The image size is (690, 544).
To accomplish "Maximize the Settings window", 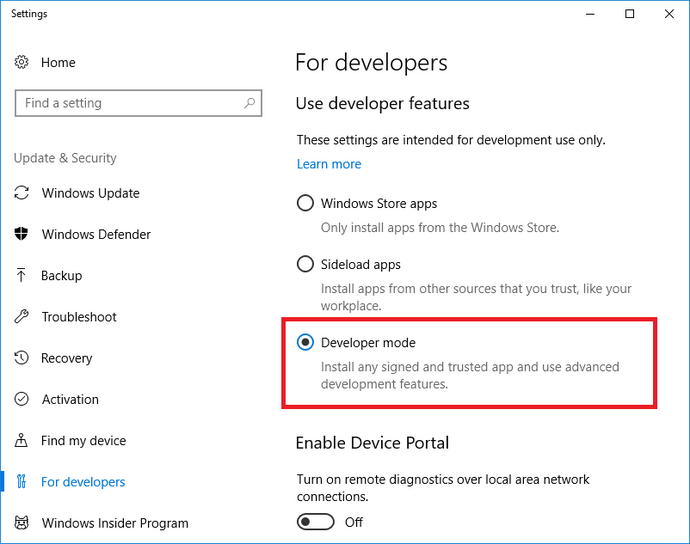I will pyautogui.click(x=630, y=14).
